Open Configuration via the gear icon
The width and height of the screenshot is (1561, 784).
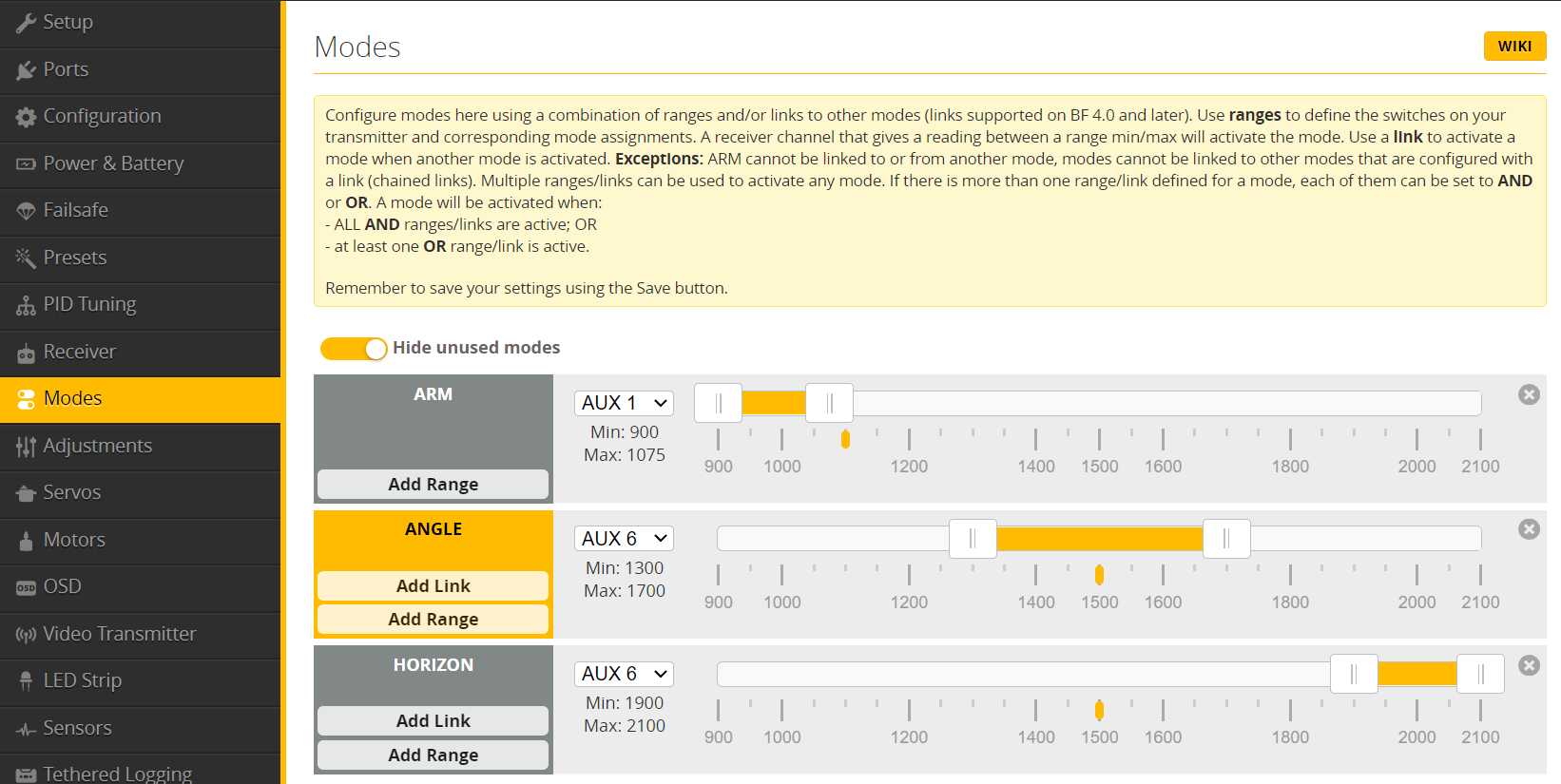pos(26,117)
